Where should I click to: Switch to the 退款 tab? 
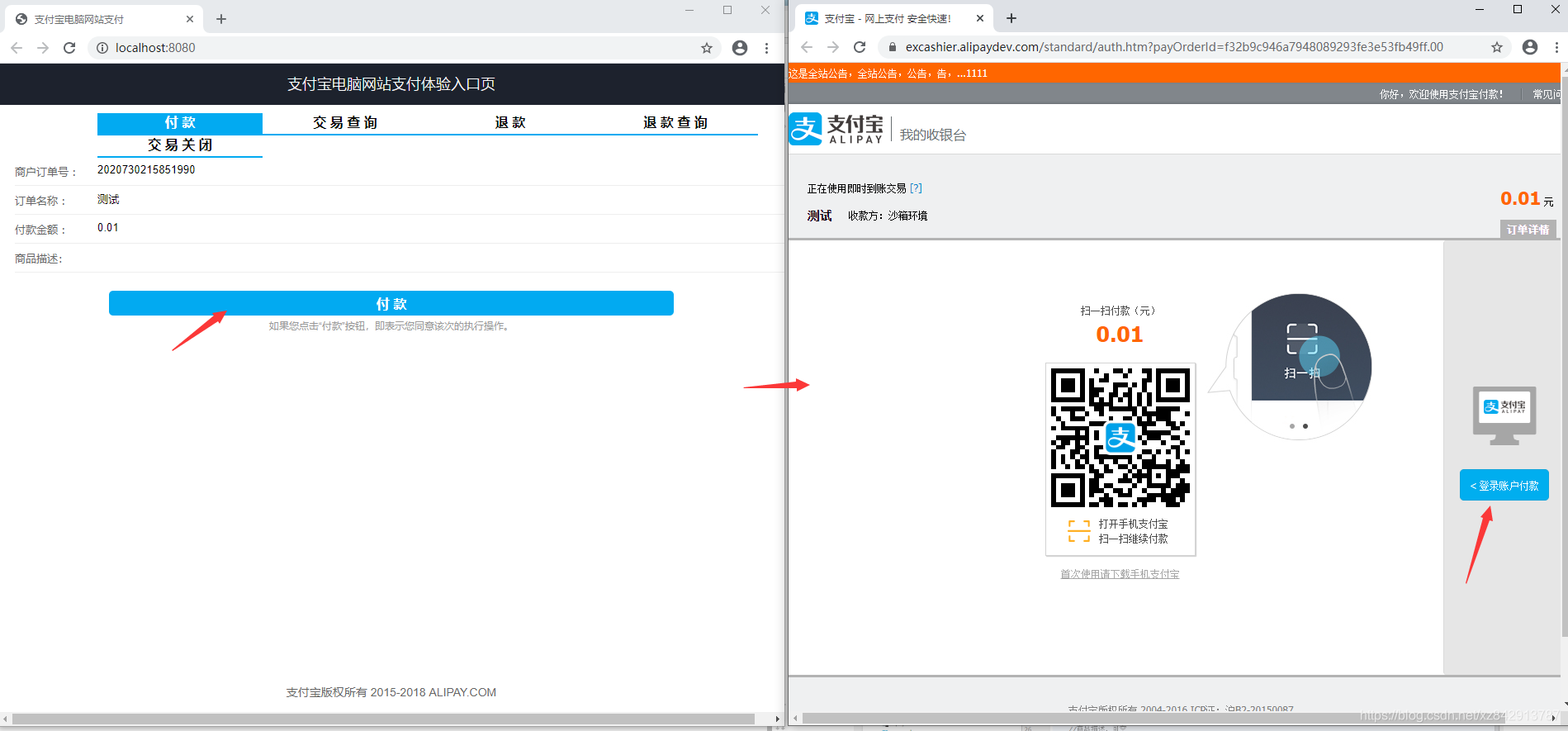click(510, 123)
